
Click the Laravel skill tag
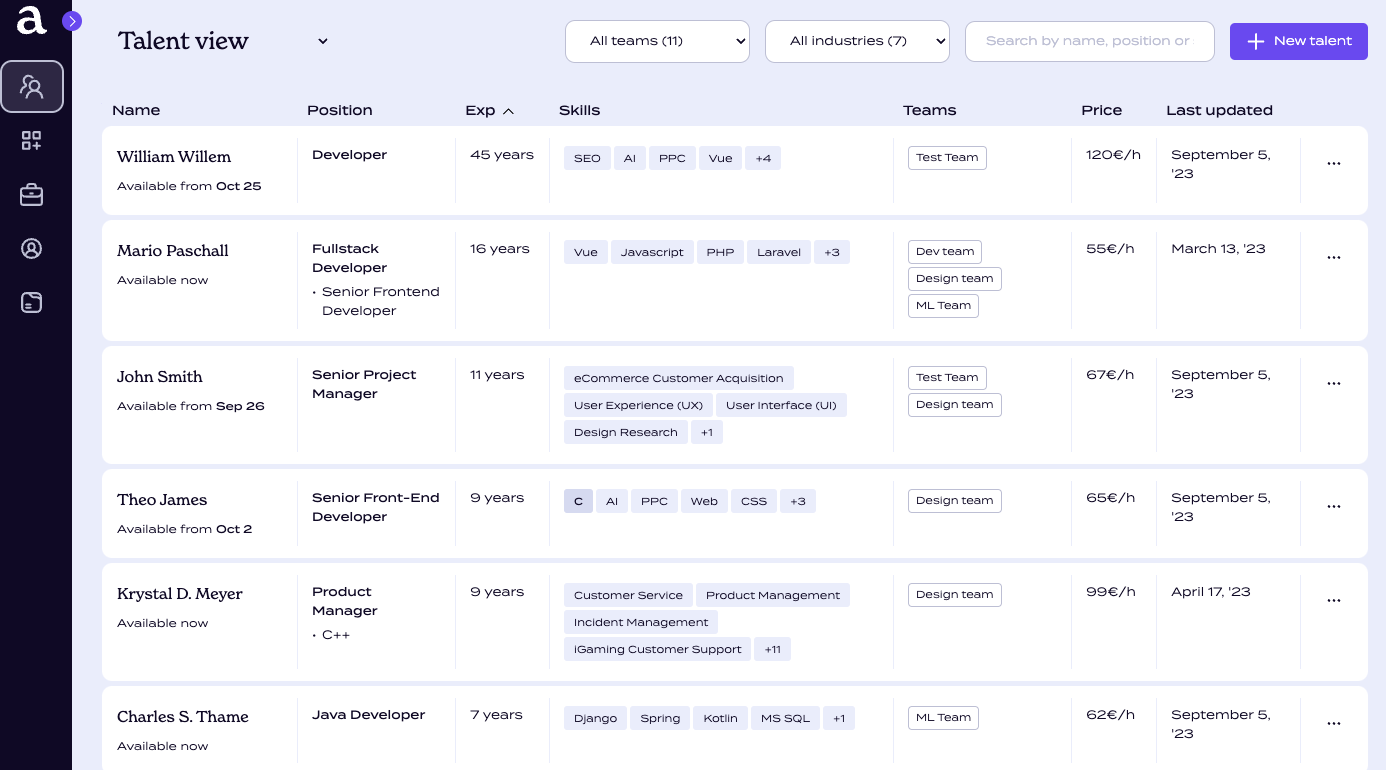click(779, 252)
